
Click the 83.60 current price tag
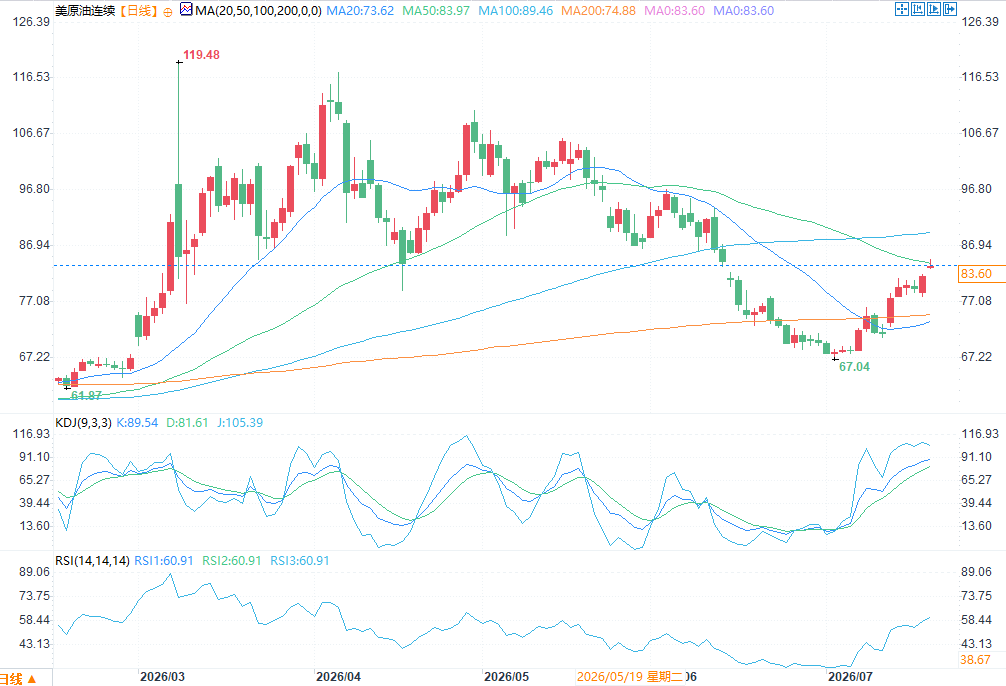tap(975, 274)
